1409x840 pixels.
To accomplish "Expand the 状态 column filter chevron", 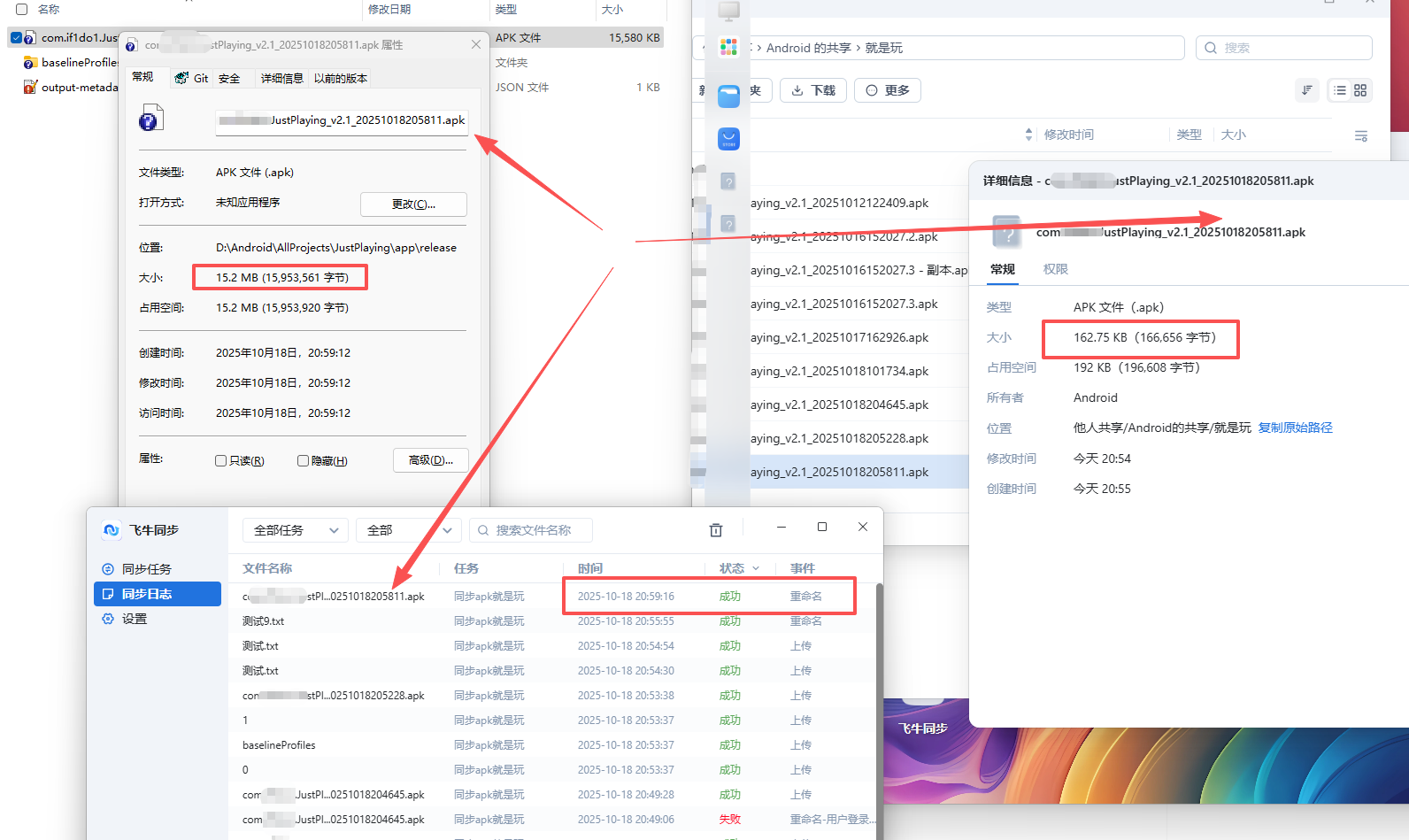I will coord(756,568).
